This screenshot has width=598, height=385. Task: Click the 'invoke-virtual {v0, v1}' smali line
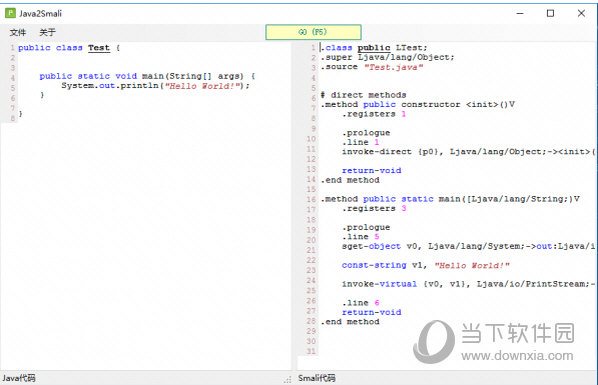tap(468, 284)
